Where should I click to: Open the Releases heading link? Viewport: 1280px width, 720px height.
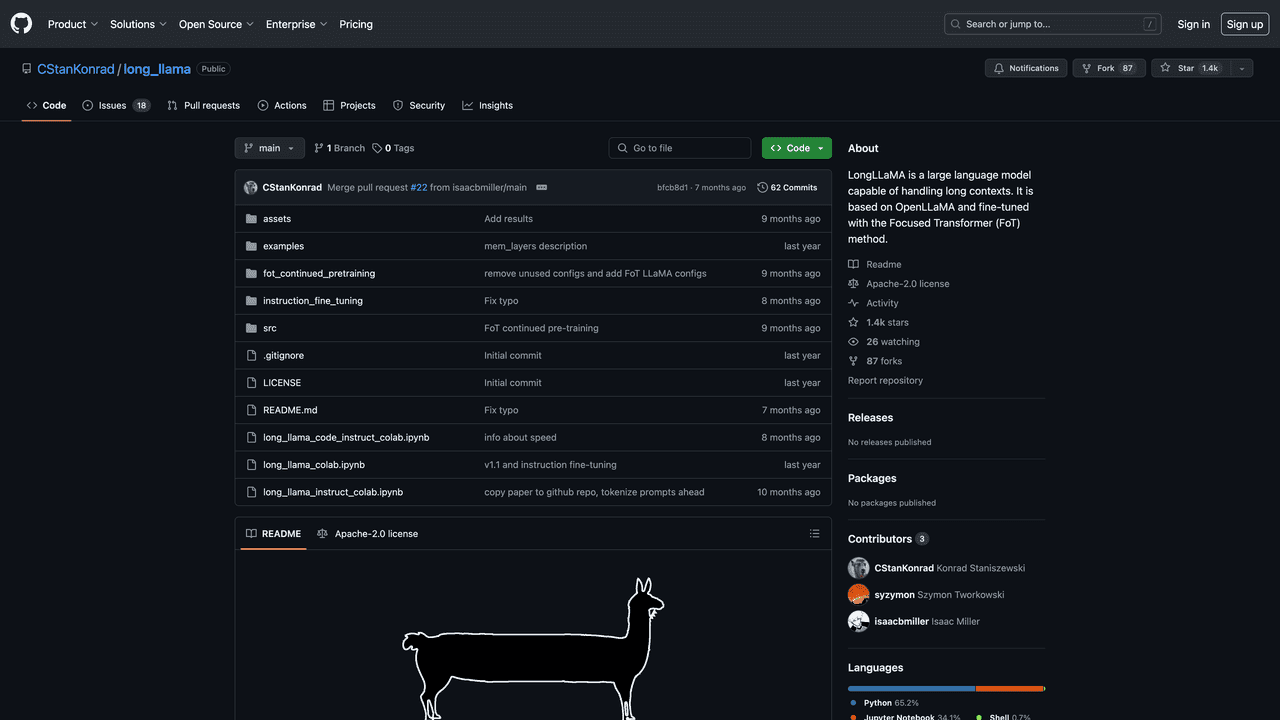(x=870, y=418)
